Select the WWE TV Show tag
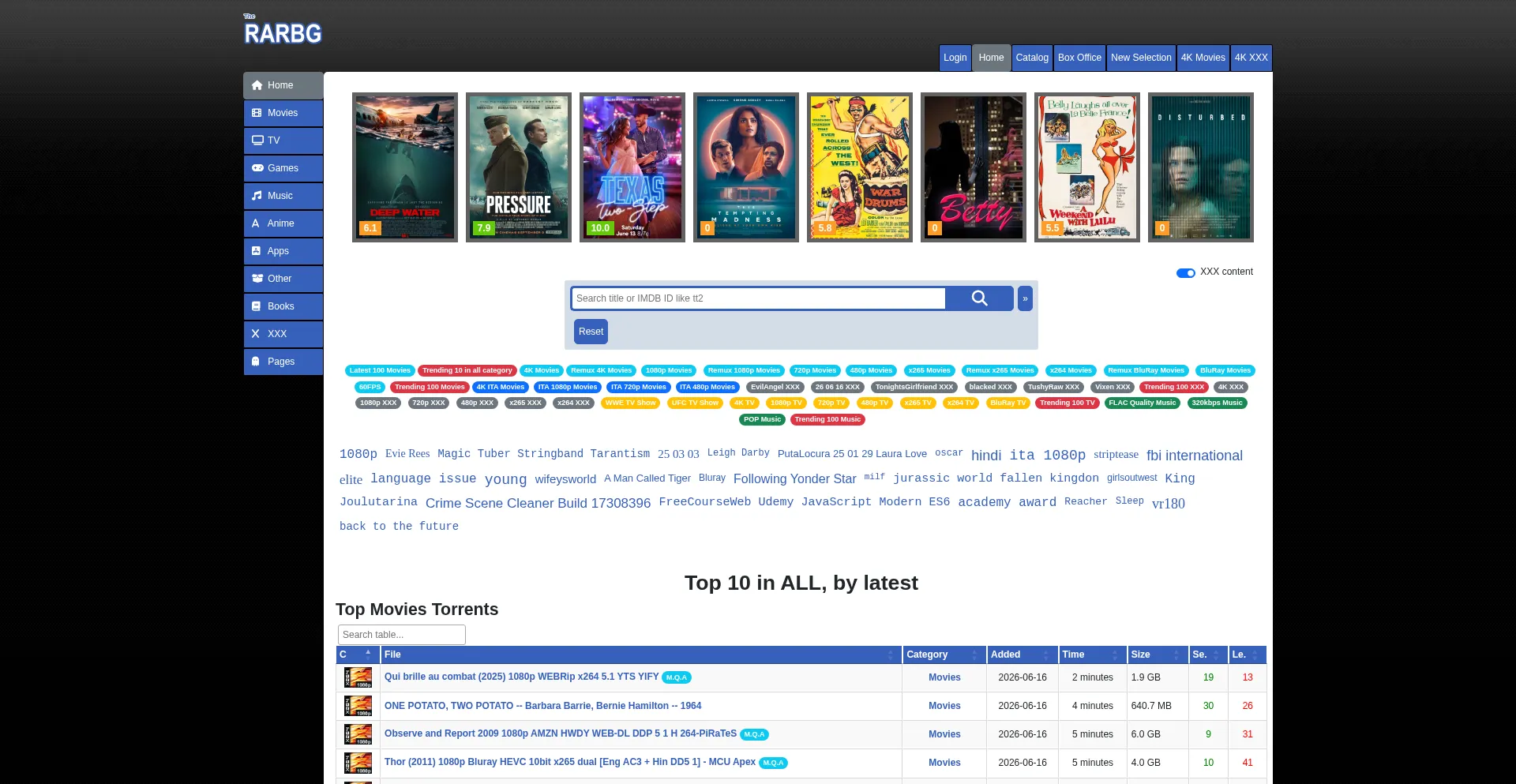 pyautogui.click(x=630, y=403)
